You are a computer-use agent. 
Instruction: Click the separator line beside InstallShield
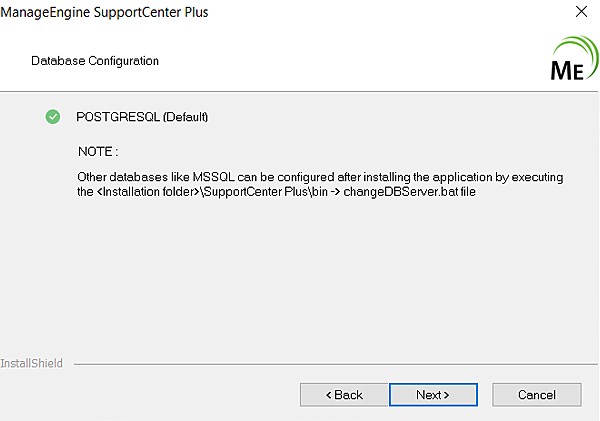point(330,363)
